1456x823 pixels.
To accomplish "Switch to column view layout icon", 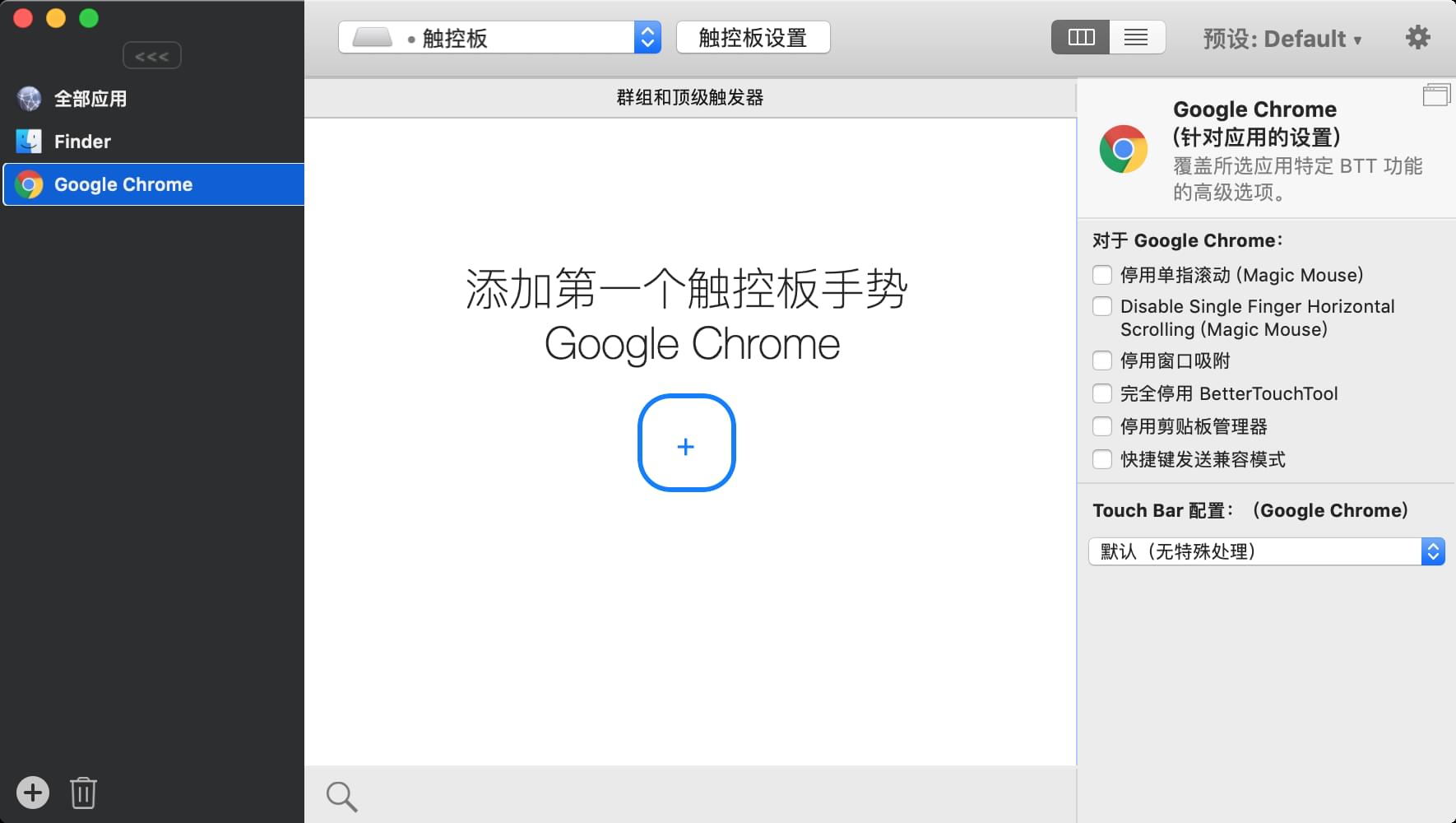I will pos(1080,37).
